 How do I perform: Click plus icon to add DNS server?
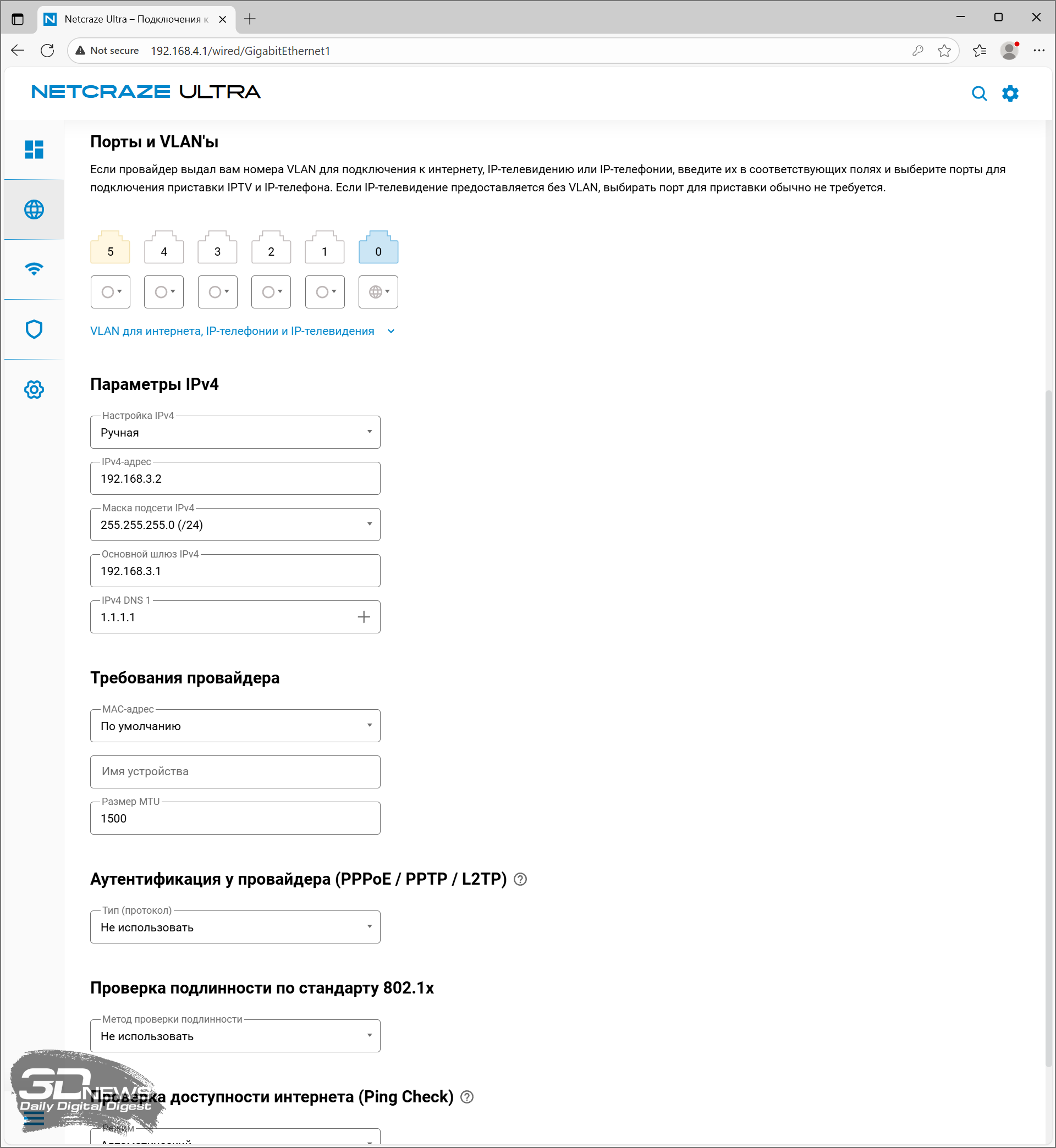tap(364, 617)
